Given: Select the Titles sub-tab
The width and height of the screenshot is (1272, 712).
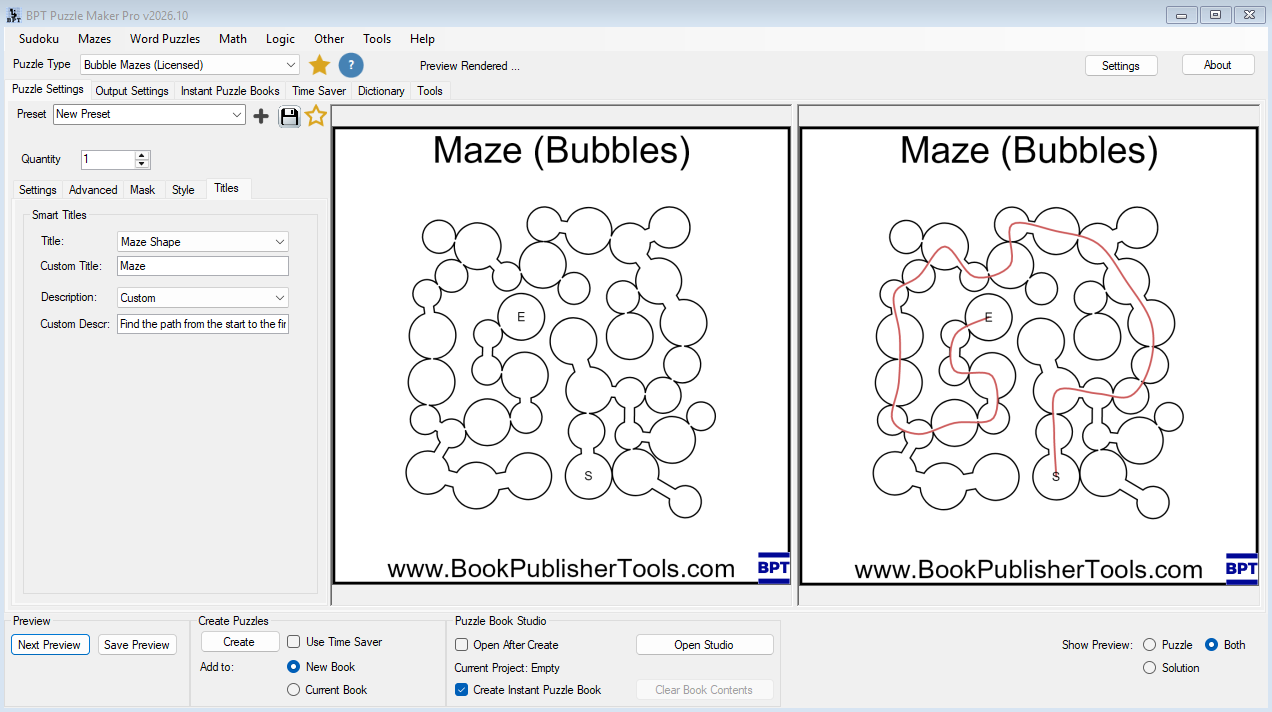Looking at the screenshot, I should pyautogui.click(x=227, y=188).
